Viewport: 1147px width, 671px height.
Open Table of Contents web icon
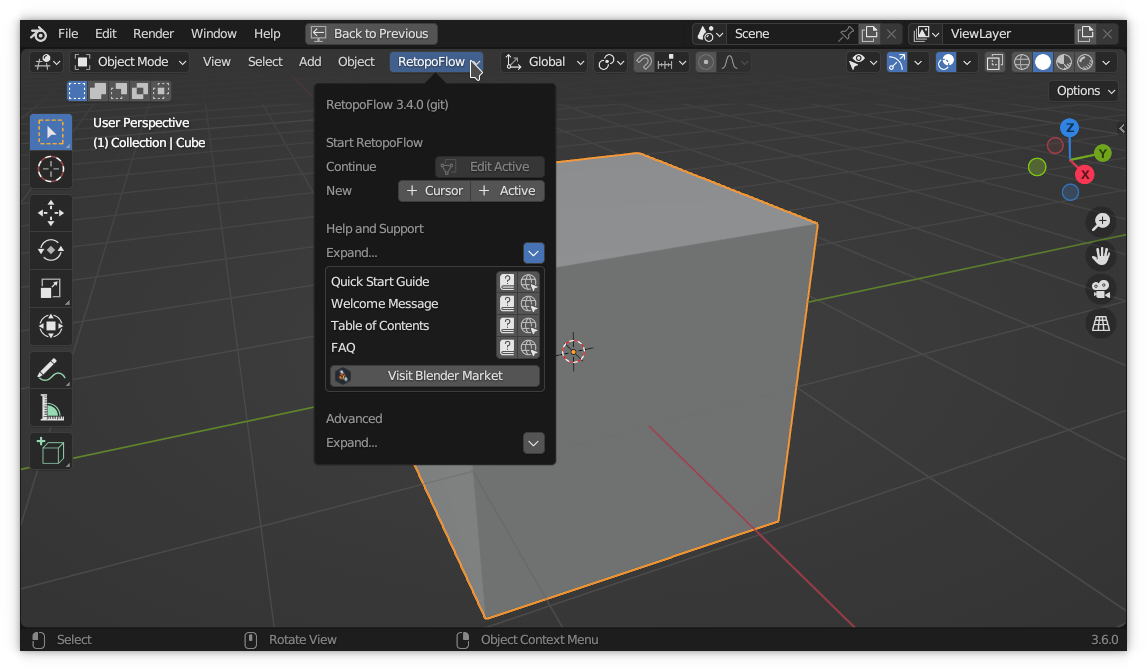[529, 326]
